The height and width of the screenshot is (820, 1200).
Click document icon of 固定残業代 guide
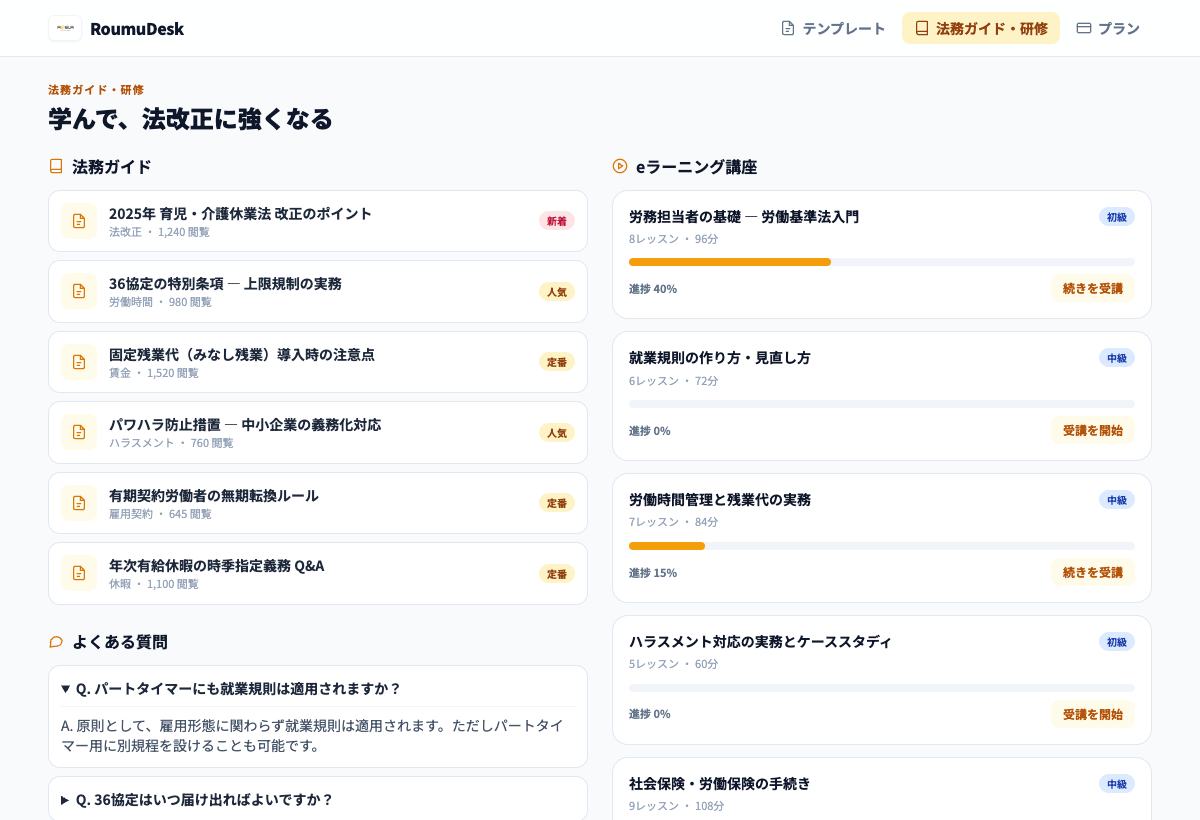79,362
